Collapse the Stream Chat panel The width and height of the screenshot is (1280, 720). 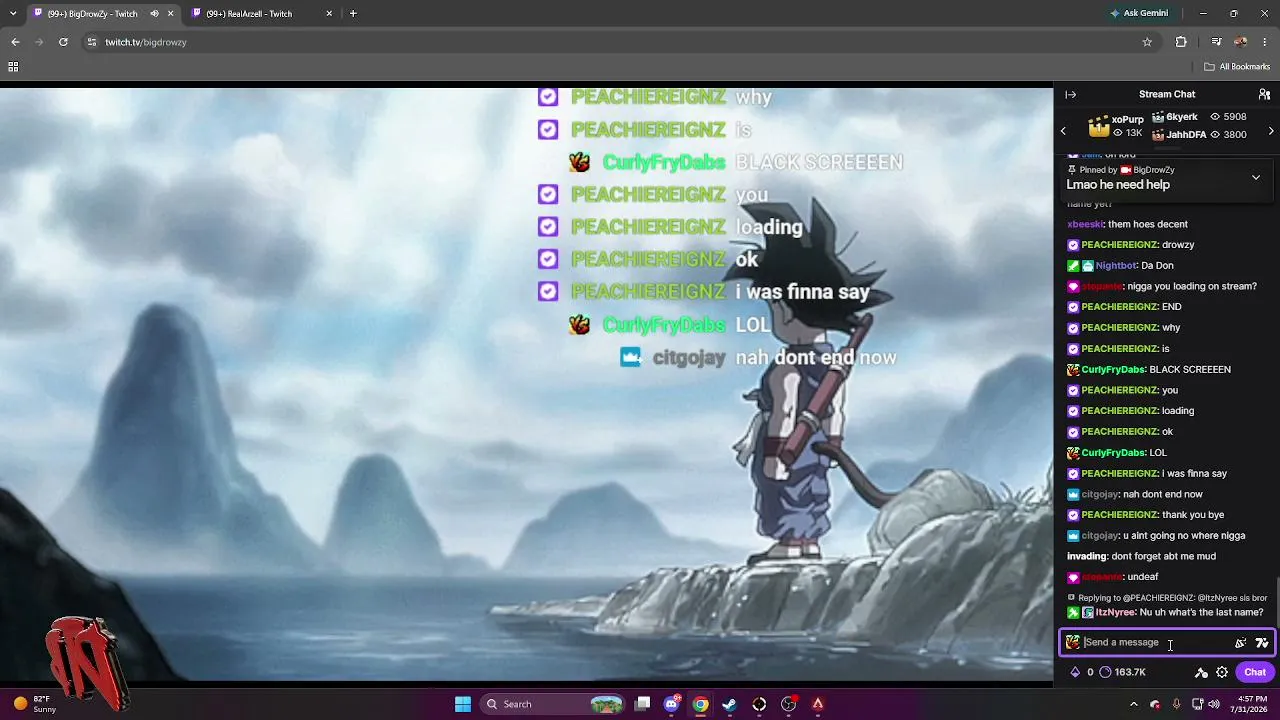pos(1070,94)
